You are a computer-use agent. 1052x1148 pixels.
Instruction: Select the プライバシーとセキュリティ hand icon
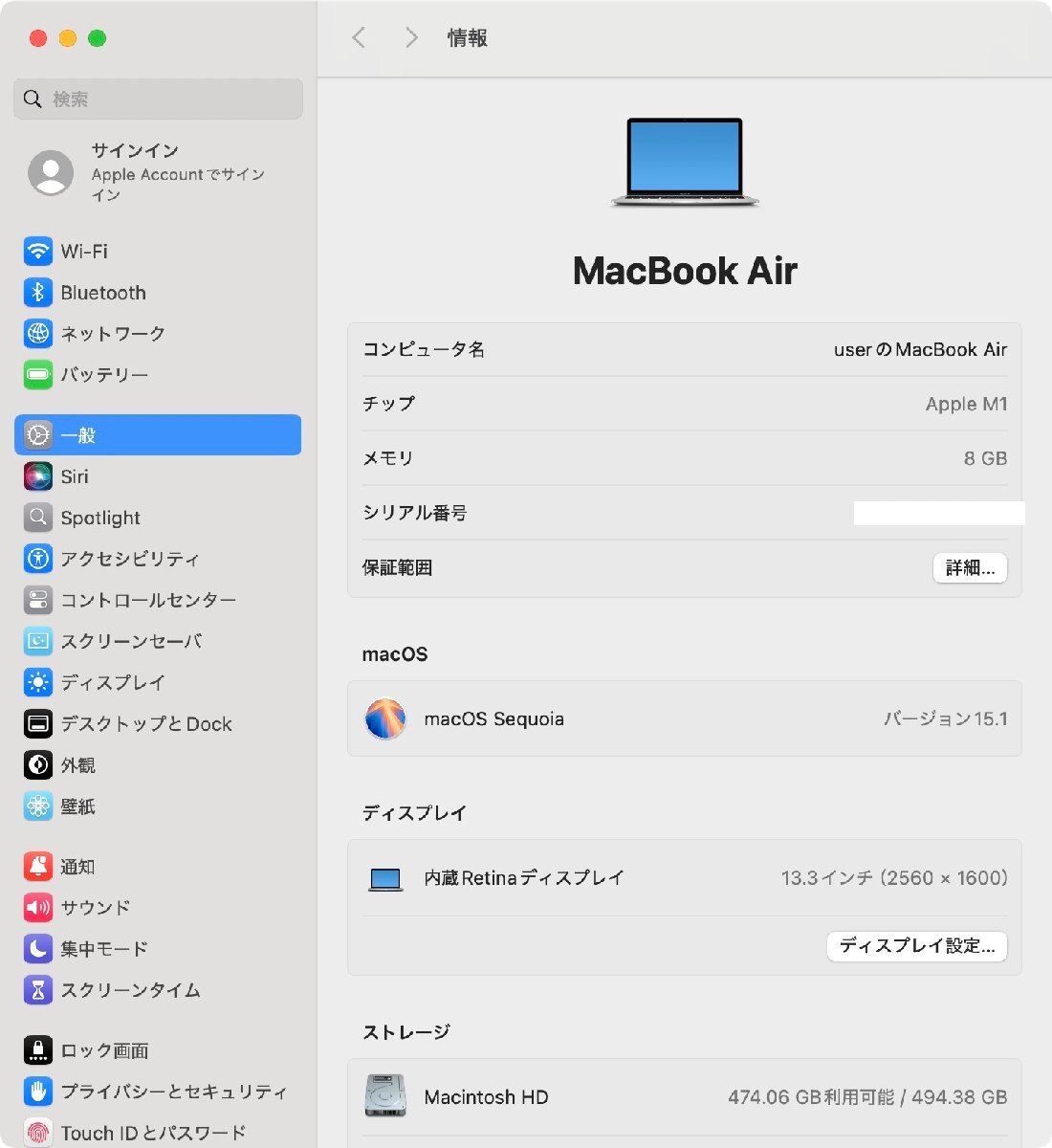tap(38, 1092)
